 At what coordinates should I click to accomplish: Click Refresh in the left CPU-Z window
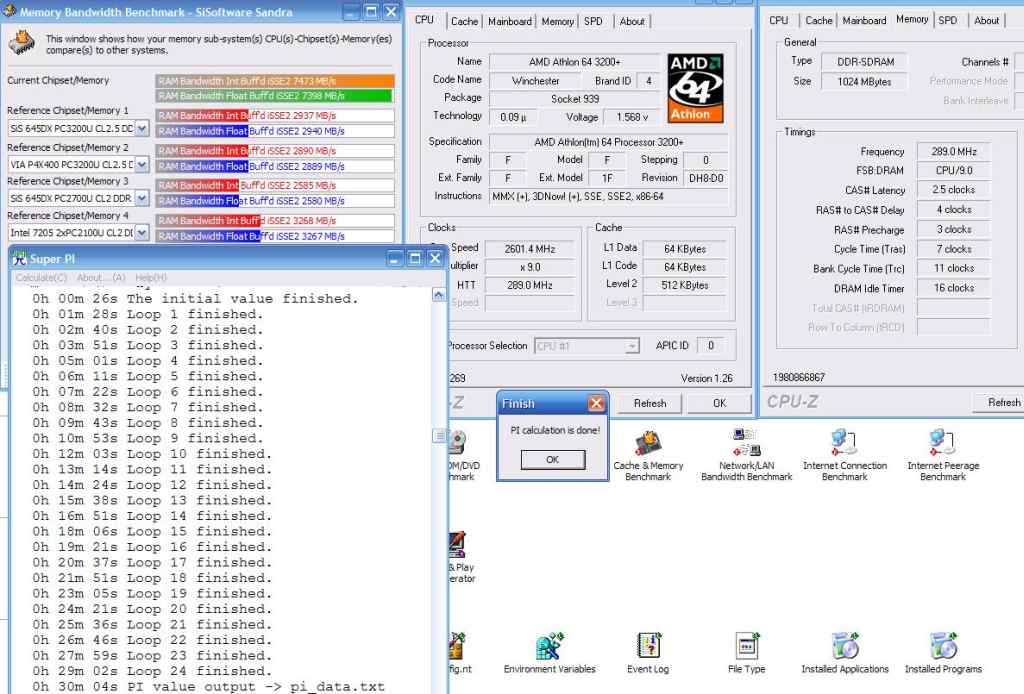[x=650, y=403]
